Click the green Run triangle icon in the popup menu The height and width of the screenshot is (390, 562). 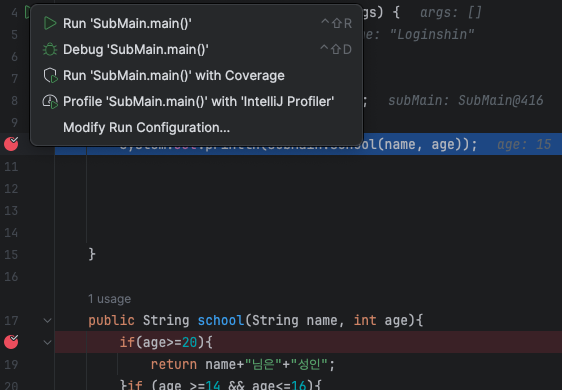[50, 23]
